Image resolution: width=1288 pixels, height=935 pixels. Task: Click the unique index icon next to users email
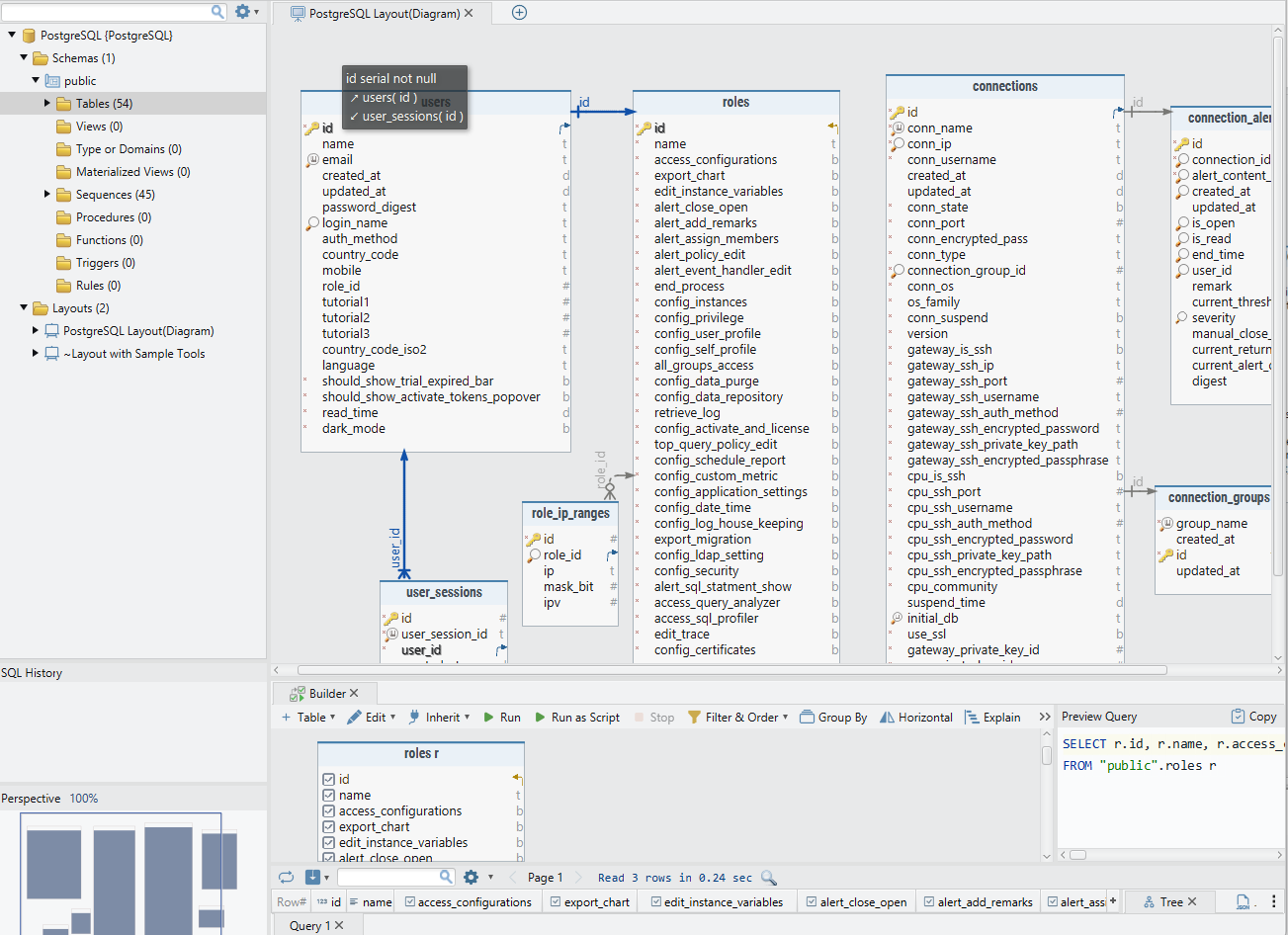(x=312, y=160)
